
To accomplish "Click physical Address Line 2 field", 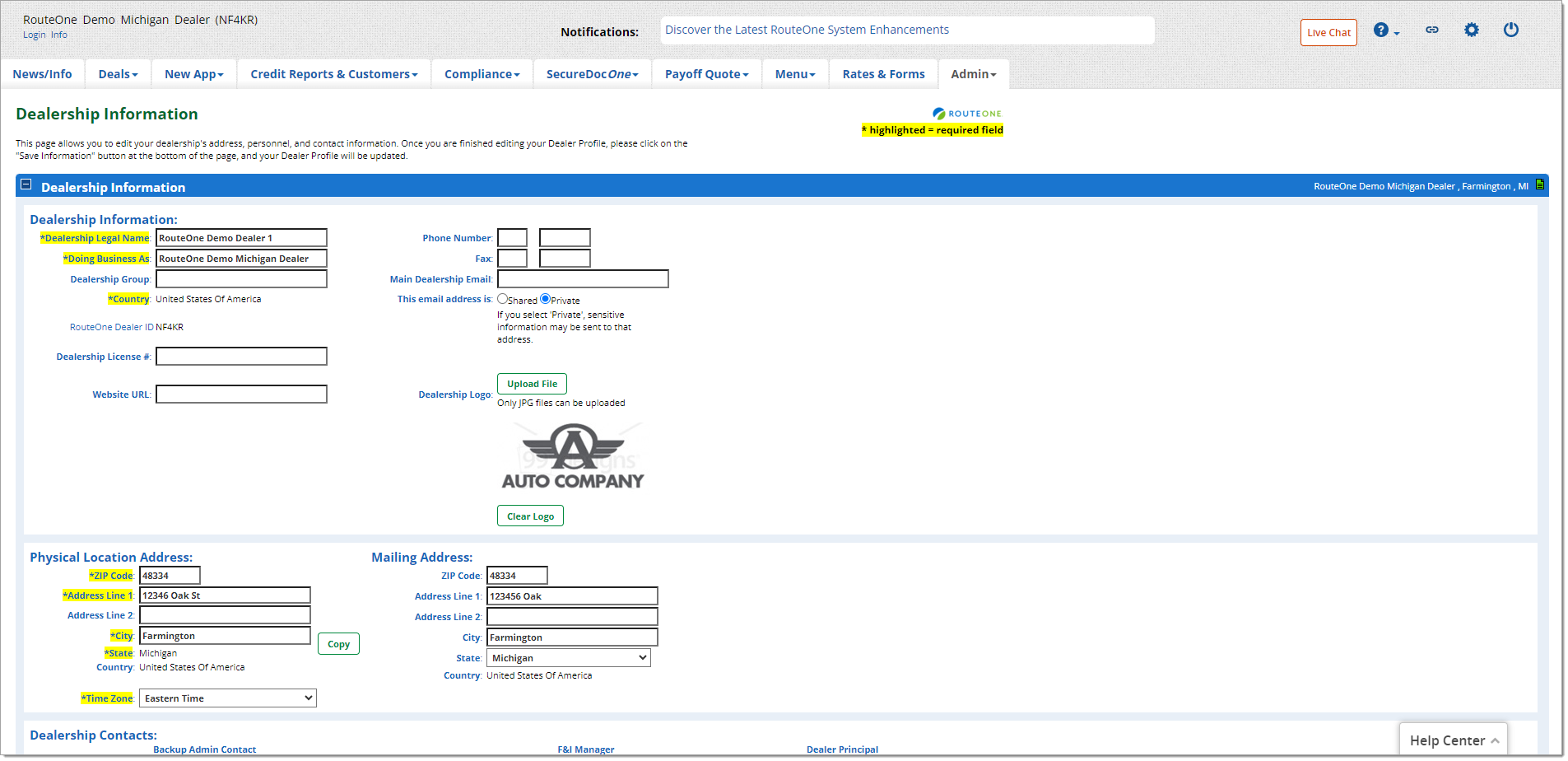I will (x=225, y=615).
